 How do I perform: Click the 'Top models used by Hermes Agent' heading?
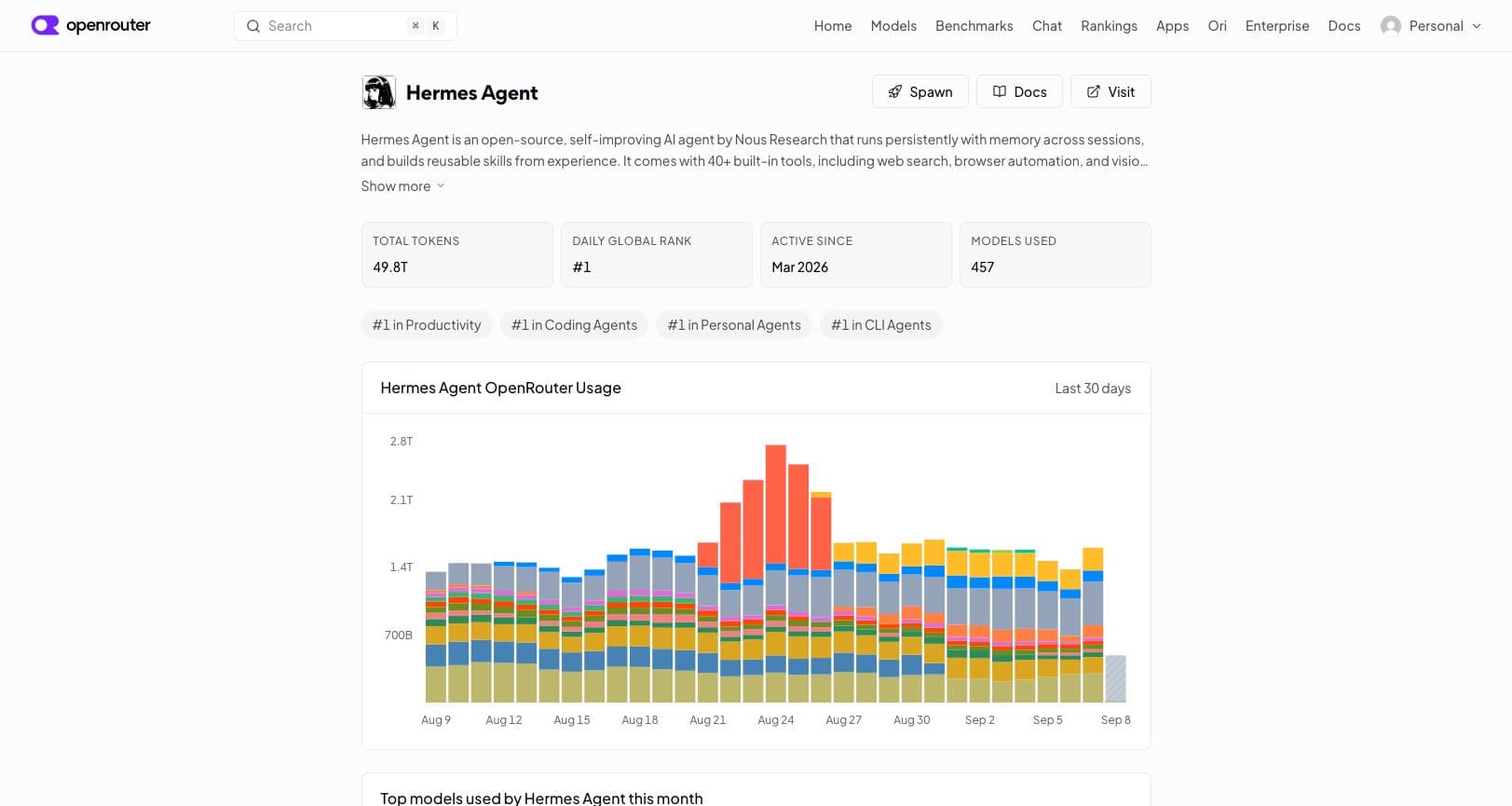(541, 799)
